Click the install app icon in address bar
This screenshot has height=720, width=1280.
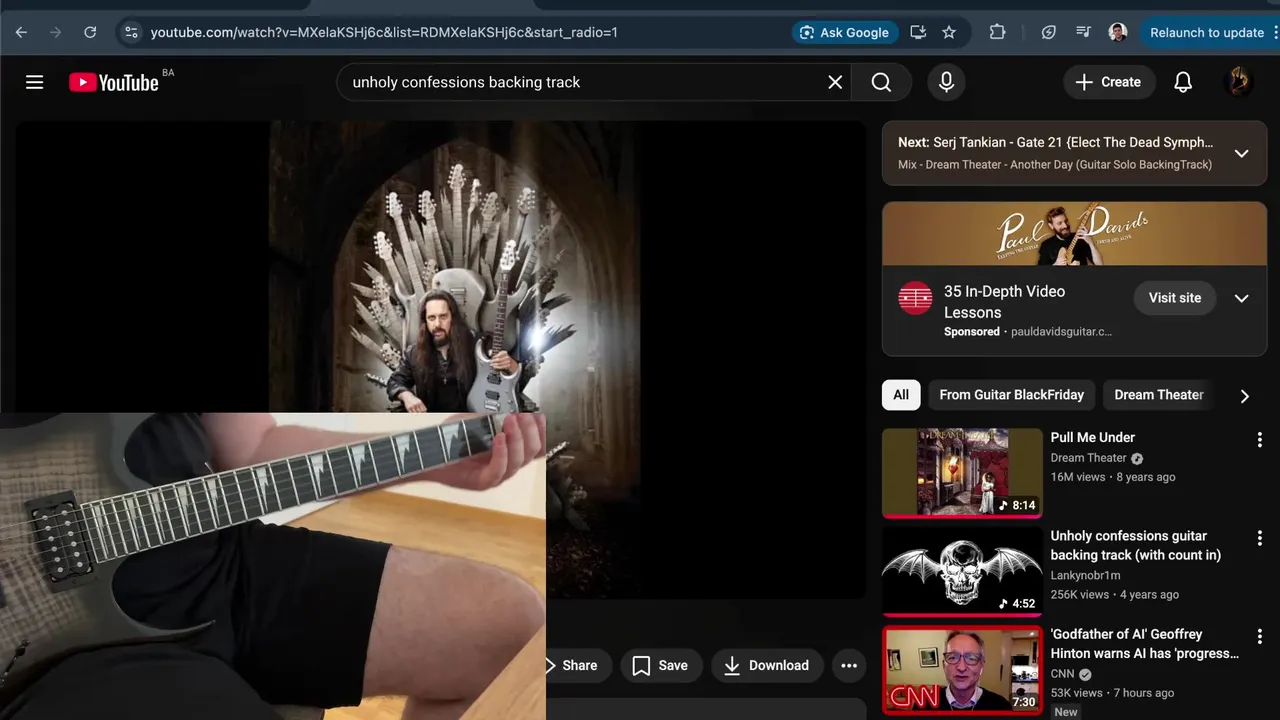click(918, 32)
